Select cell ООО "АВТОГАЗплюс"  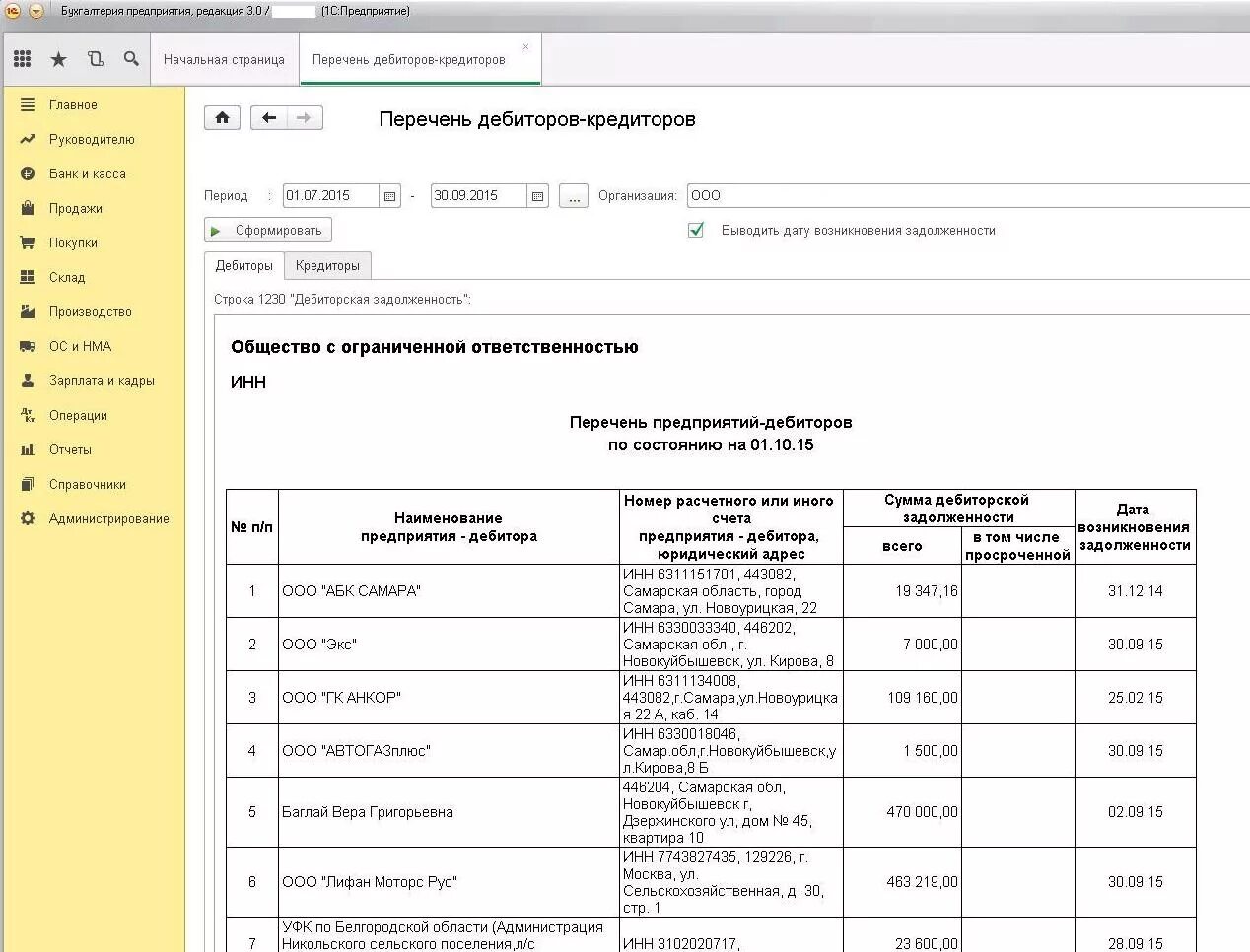pos(449,751)
